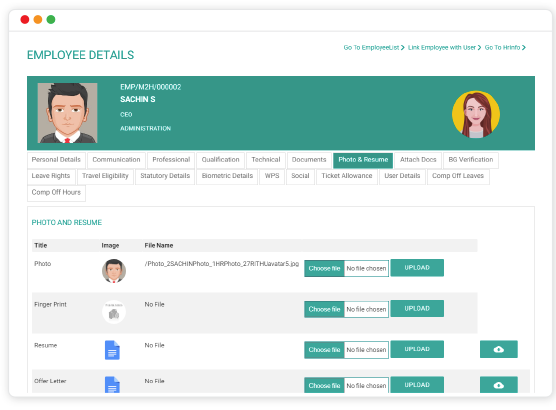
Task: Open the small Photo avatar thumbnail
Action: 114,271
